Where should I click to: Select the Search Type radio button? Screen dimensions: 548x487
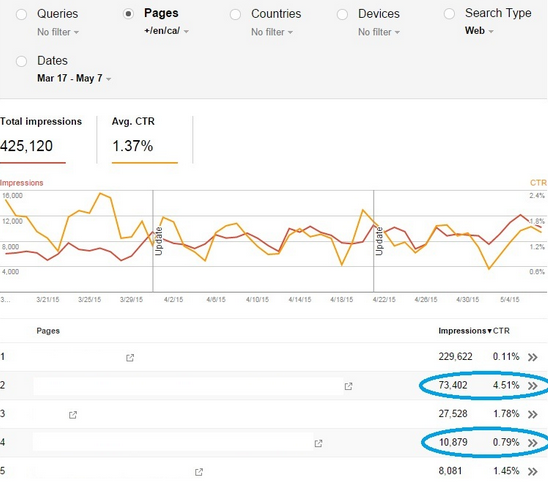click(449, 14)
